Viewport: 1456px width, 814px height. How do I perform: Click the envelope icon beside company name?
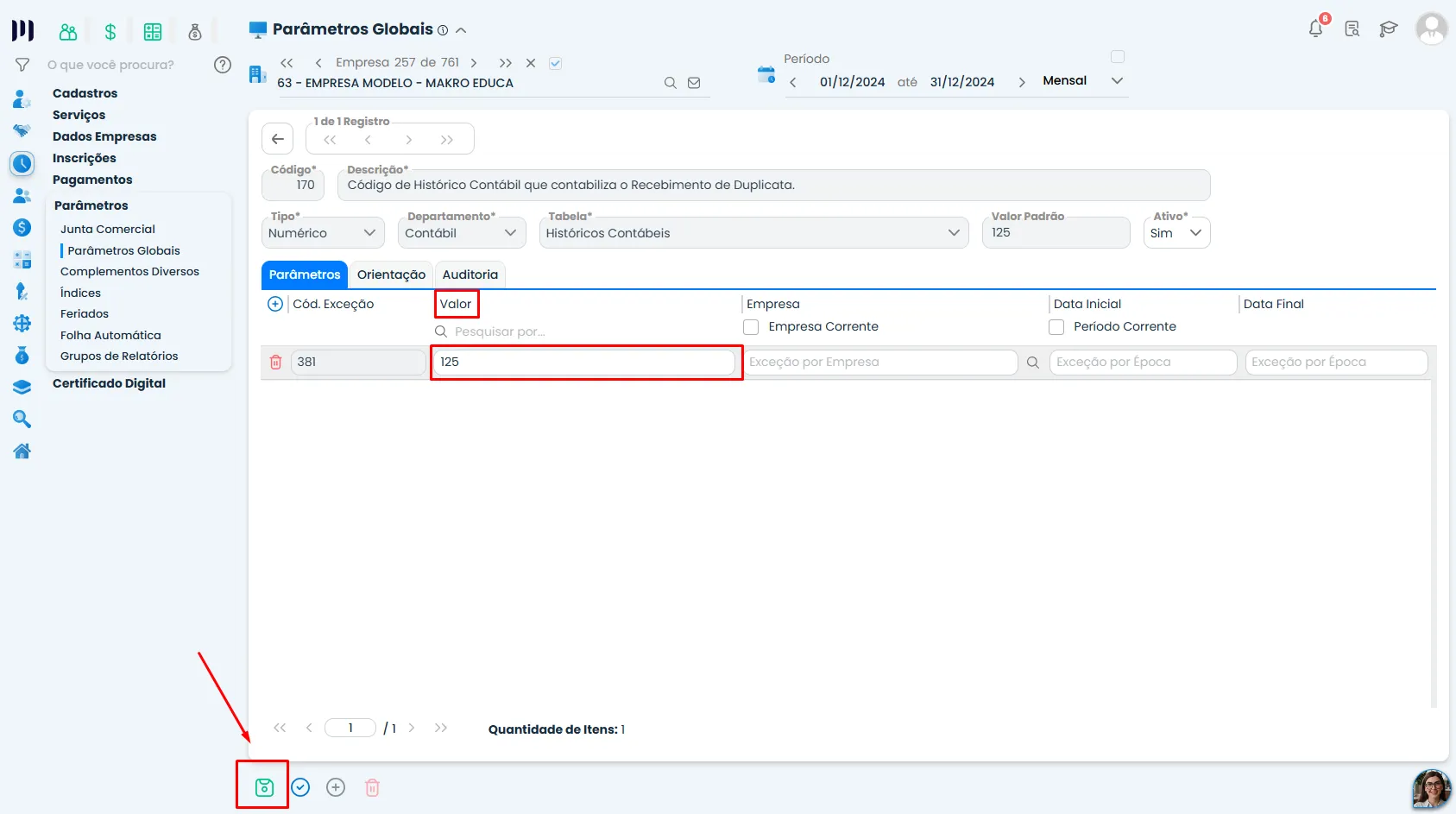pyautogui.click(x=694, y=83)
